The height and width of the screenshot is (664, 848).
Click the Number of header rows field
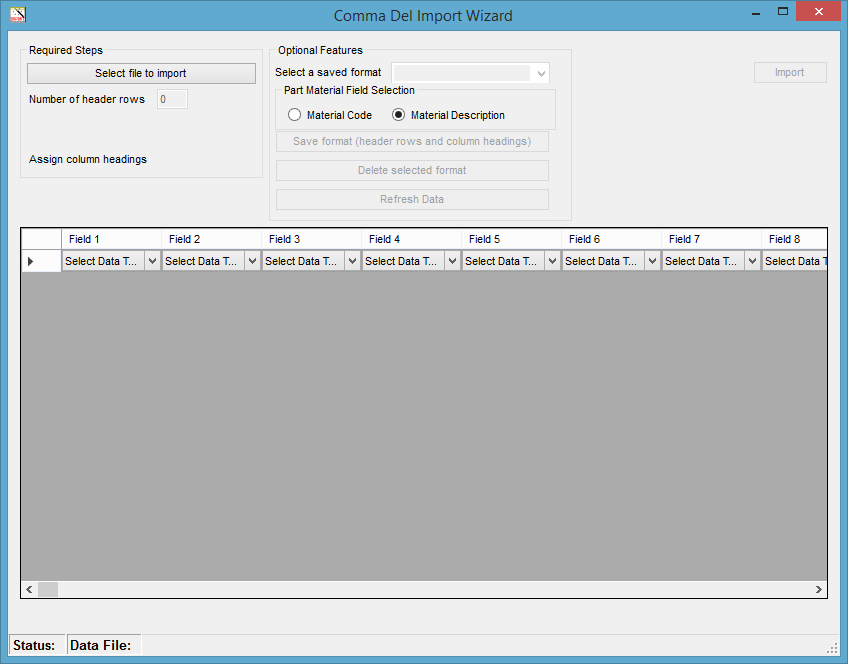(172, 99)
